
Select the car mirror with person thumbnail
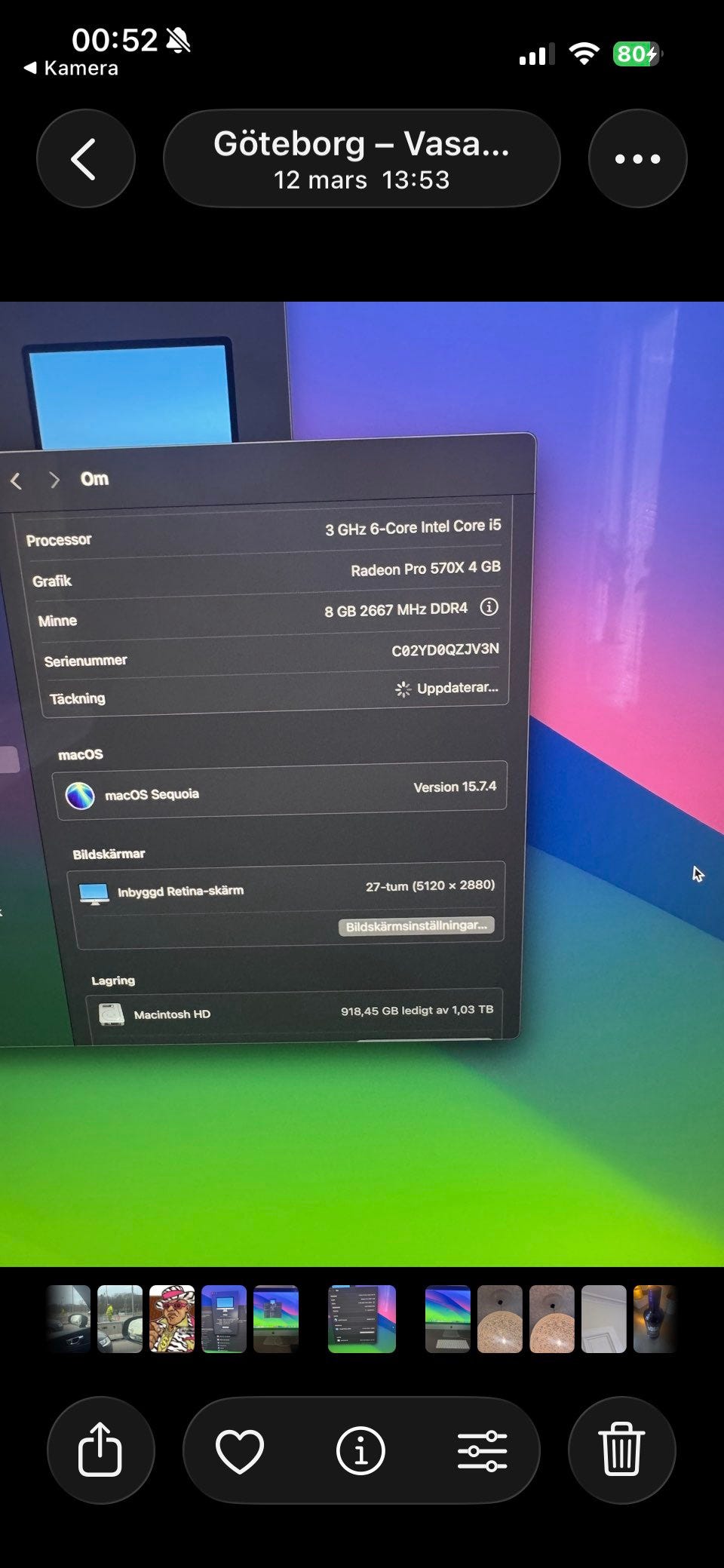tap(120, 1319)
